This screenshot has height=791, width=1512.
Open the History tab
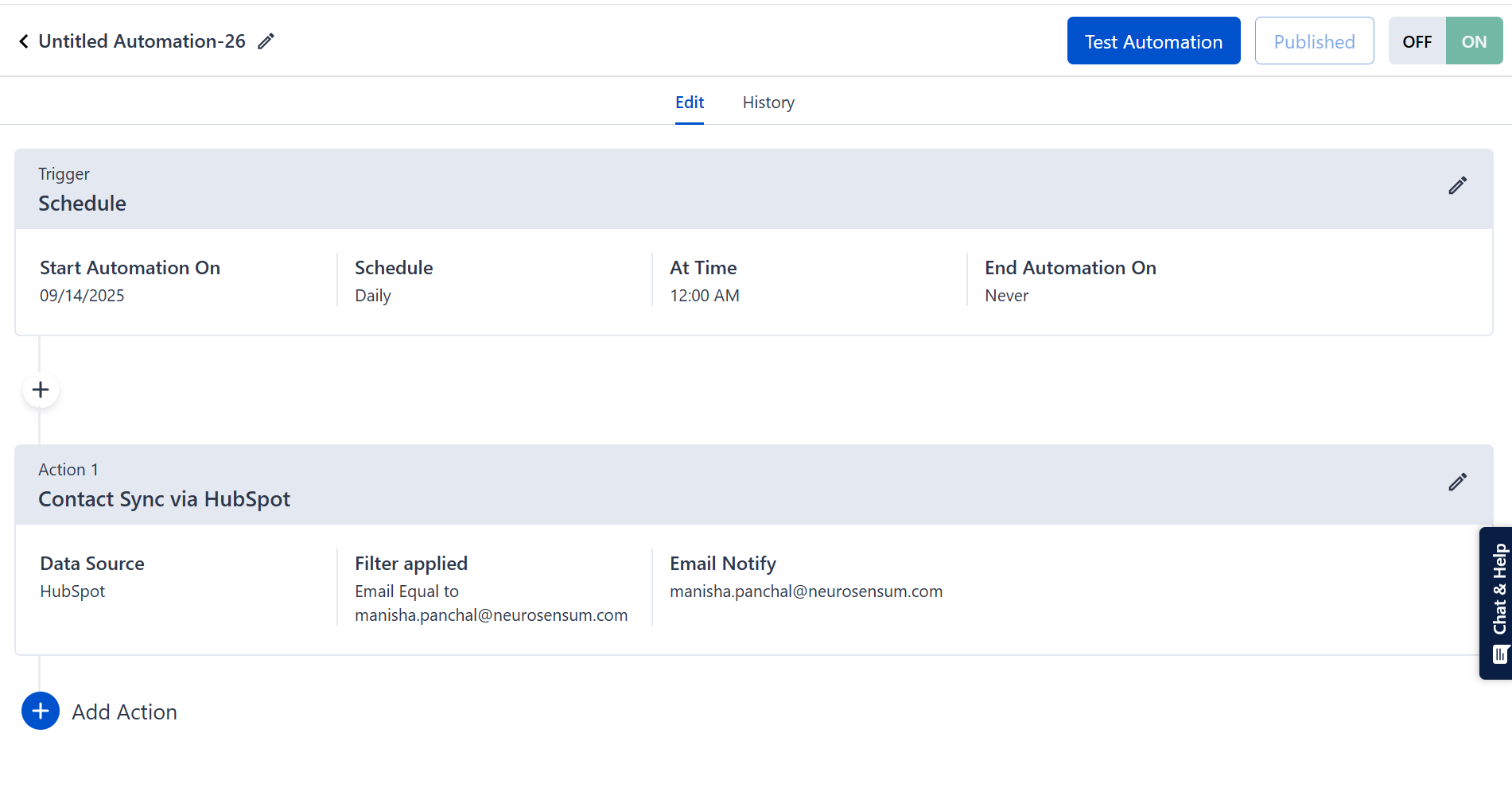pos(768,103)
